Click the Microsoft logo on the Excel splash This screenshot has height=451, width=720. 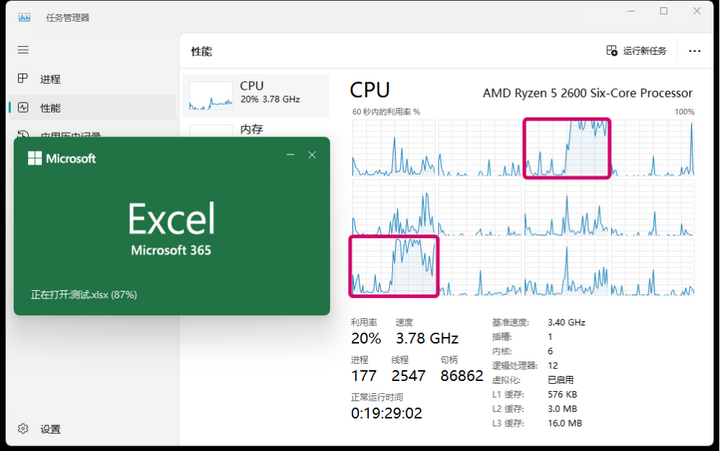pos(62,158)
